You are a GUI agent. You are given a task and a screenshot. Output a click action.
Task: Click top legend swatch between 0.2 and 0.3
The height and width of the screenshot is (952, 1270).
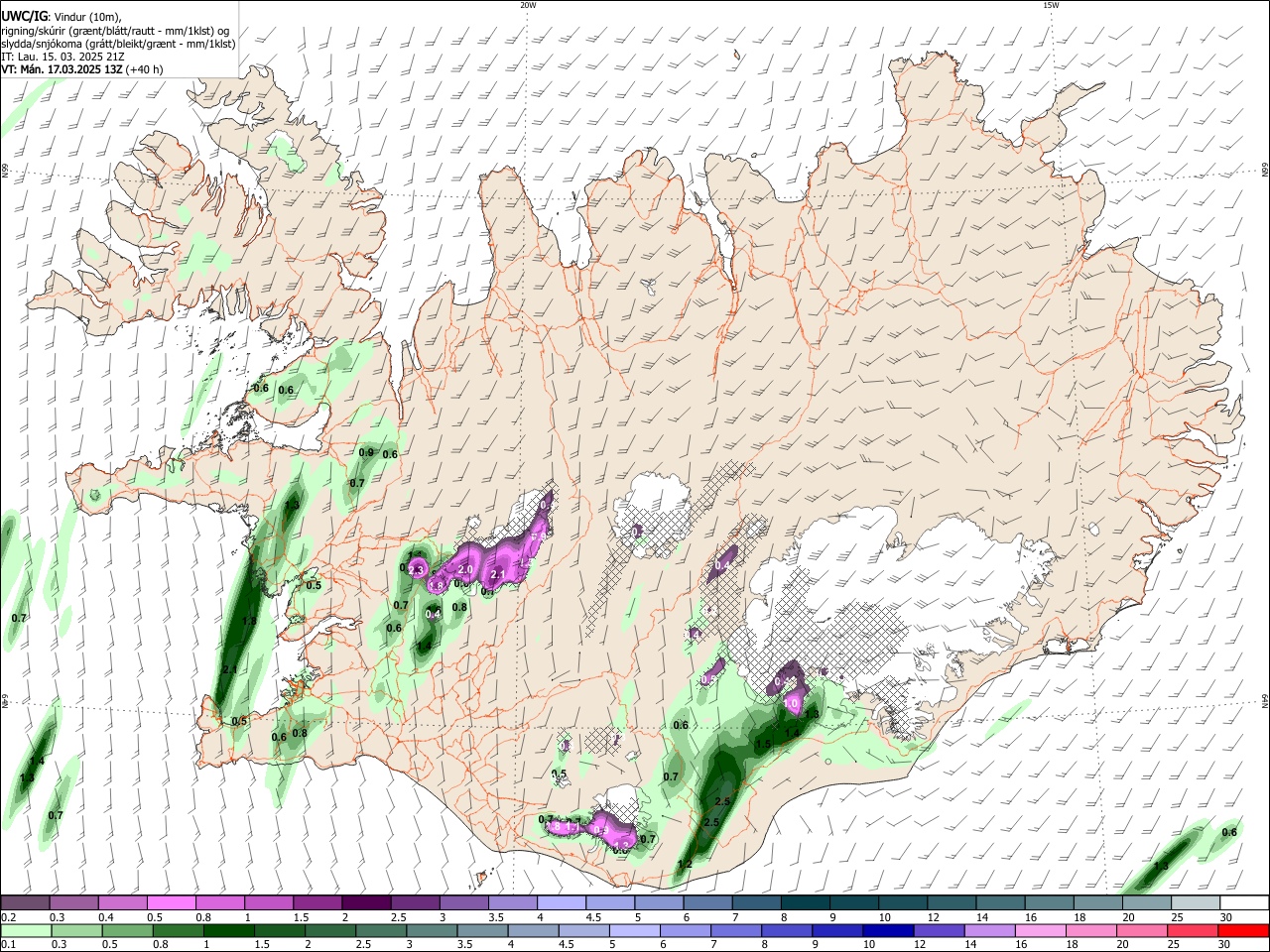coord(25,902)
